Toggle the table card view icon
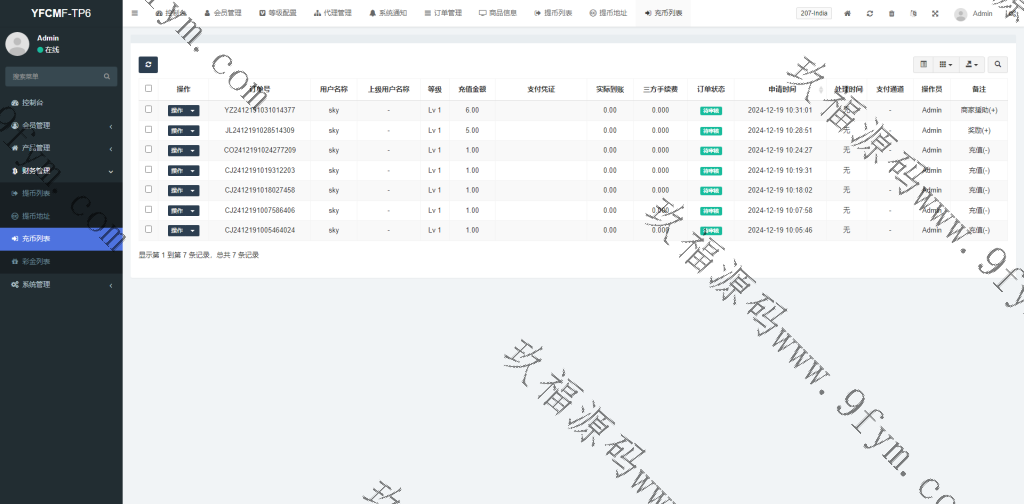 click(923, 64)
